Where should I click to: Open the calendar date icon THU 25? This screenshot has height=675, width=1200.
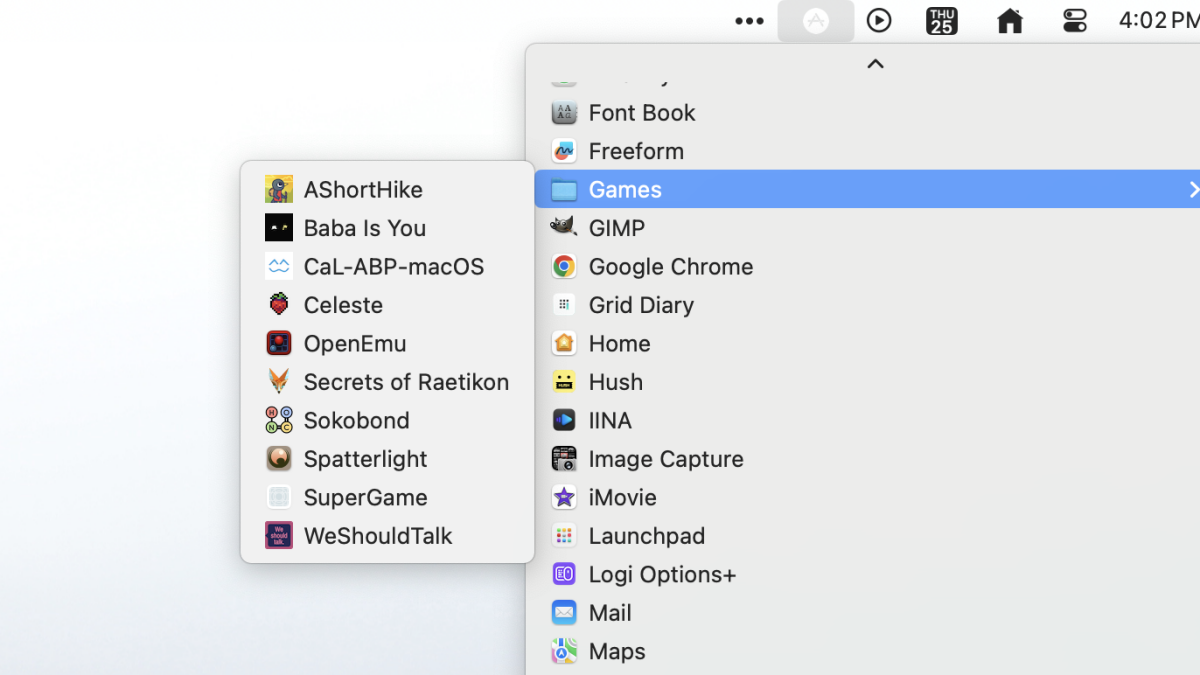[x=942, y=21]
